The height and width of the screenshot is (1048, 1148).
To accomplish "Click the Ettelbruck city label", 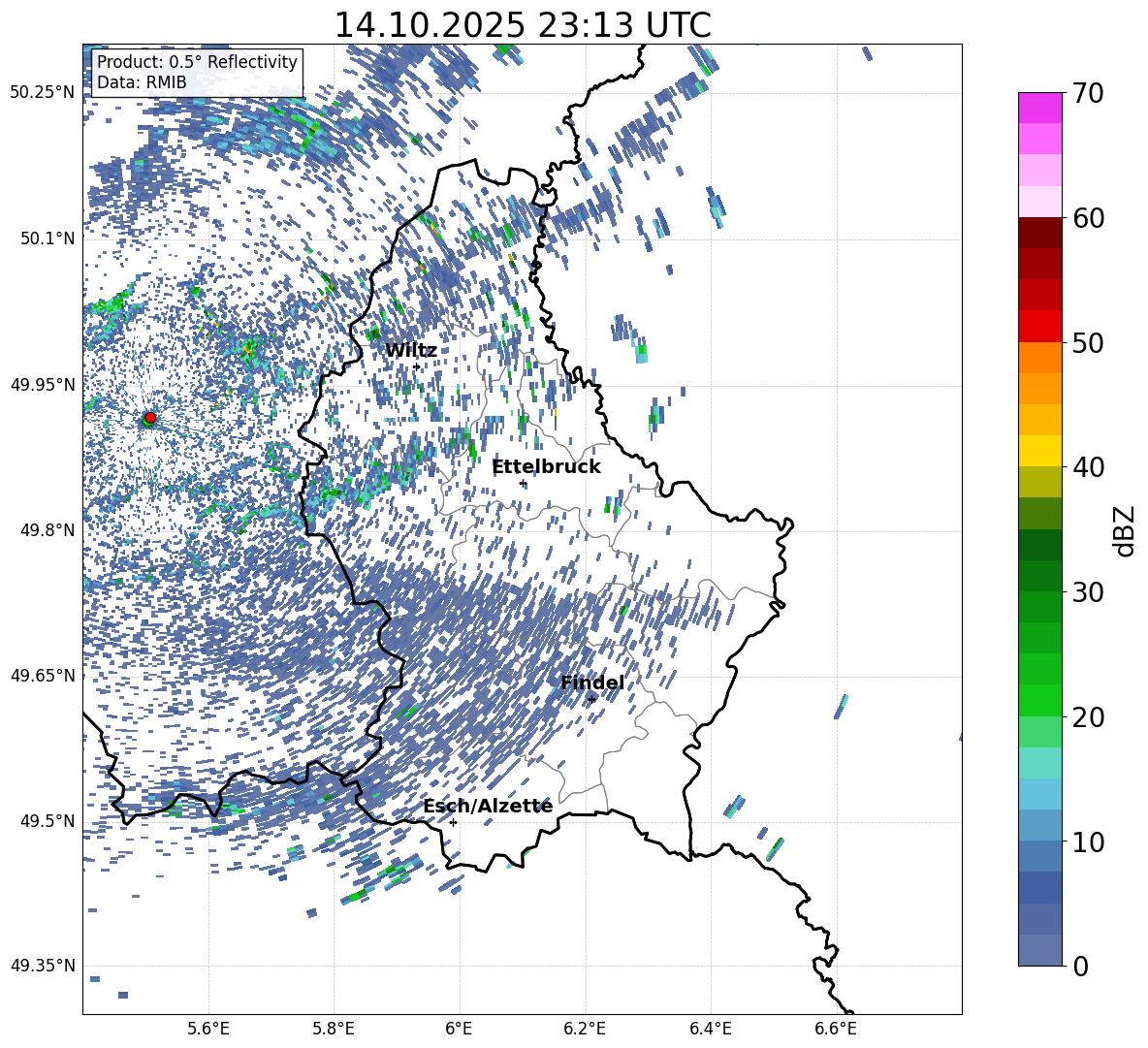I will click(546, 467).
